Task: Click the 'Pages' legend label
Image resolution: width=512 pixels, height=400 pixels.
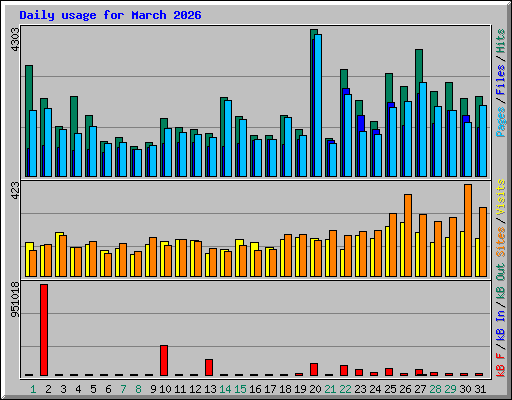Action: click(x=501, y=122)
